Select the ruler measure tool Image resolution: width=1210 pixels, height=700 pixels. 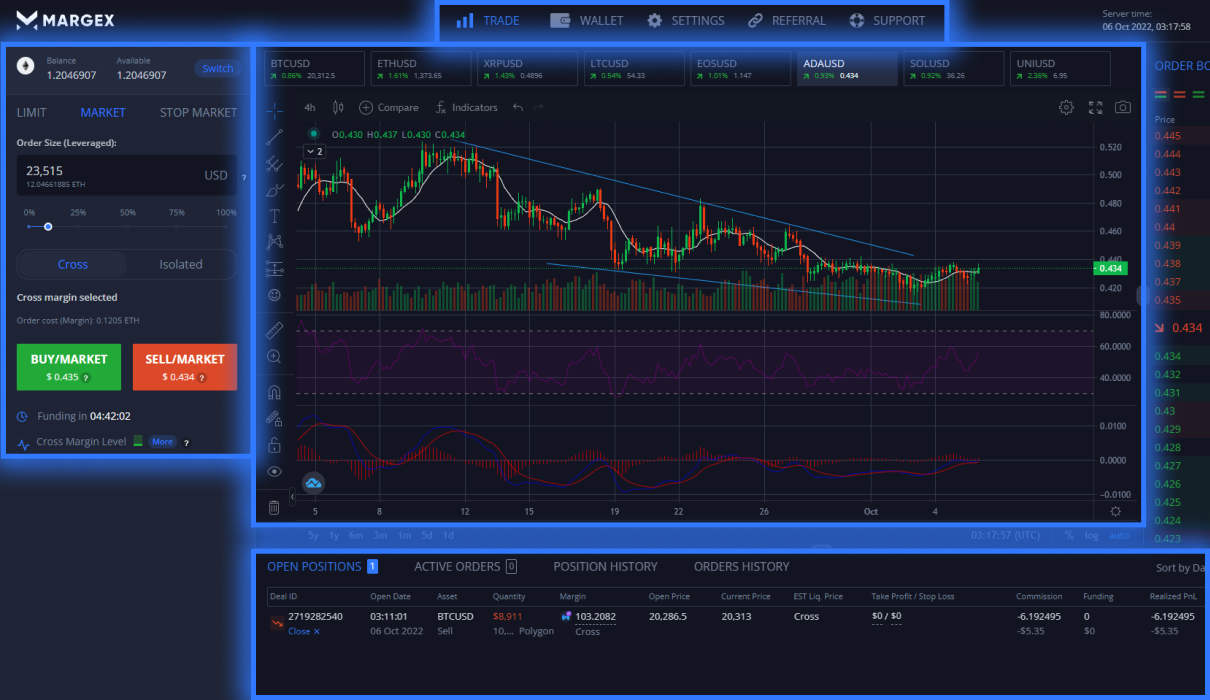pos(274,329)
